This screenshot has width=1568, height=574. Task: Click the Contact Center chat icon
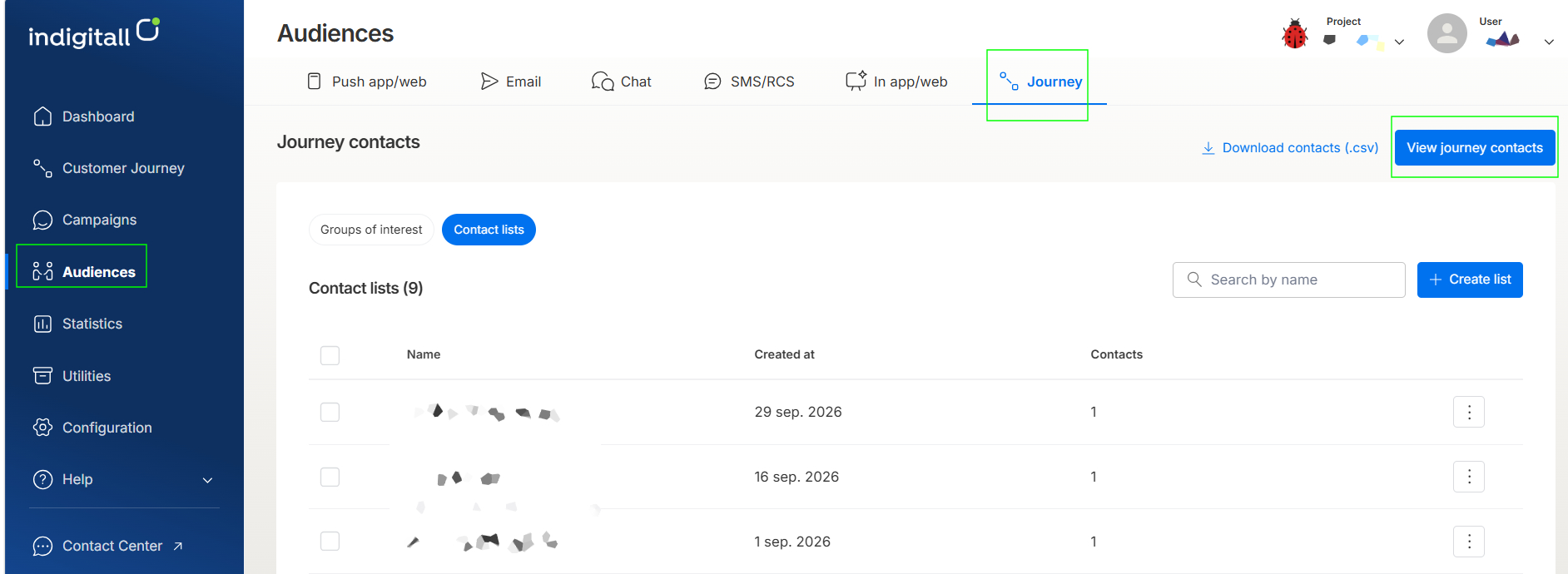[x=42, y=546]
